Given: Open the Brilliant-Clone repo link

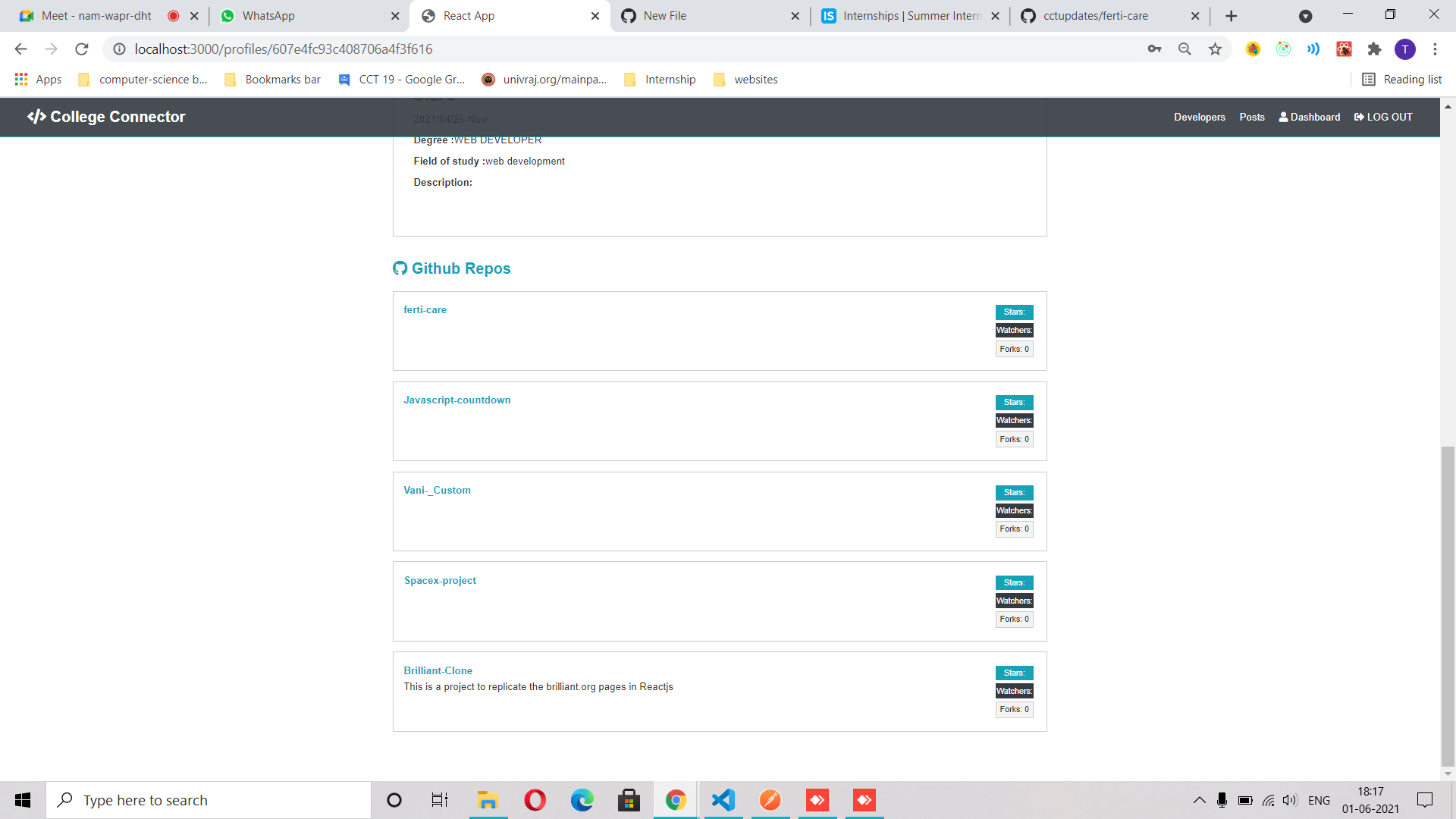Looking at the screenshot, I should pos(438,670).
